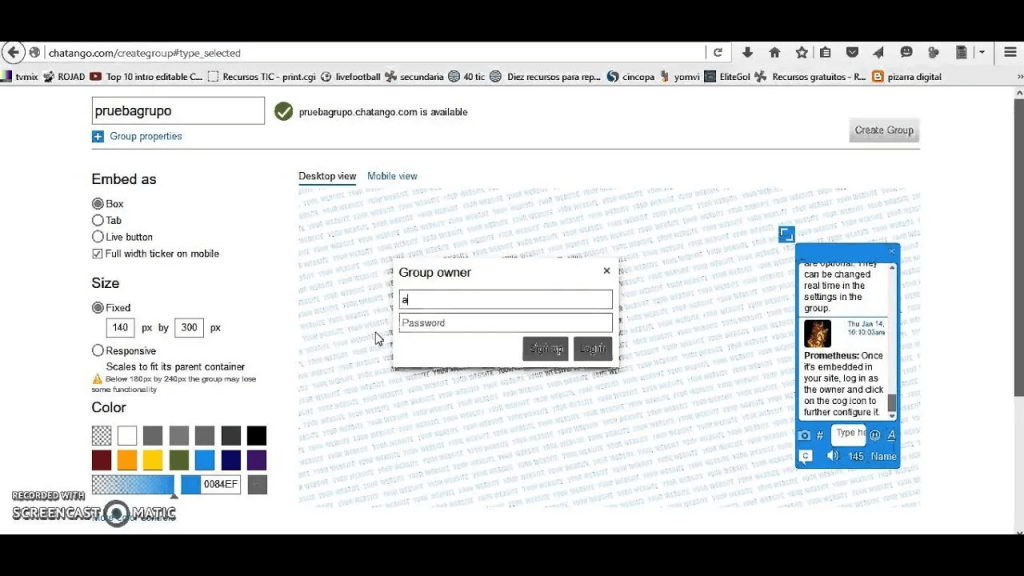Open the Group properties link
This screenshot has width=1024, height=576.
146,136
